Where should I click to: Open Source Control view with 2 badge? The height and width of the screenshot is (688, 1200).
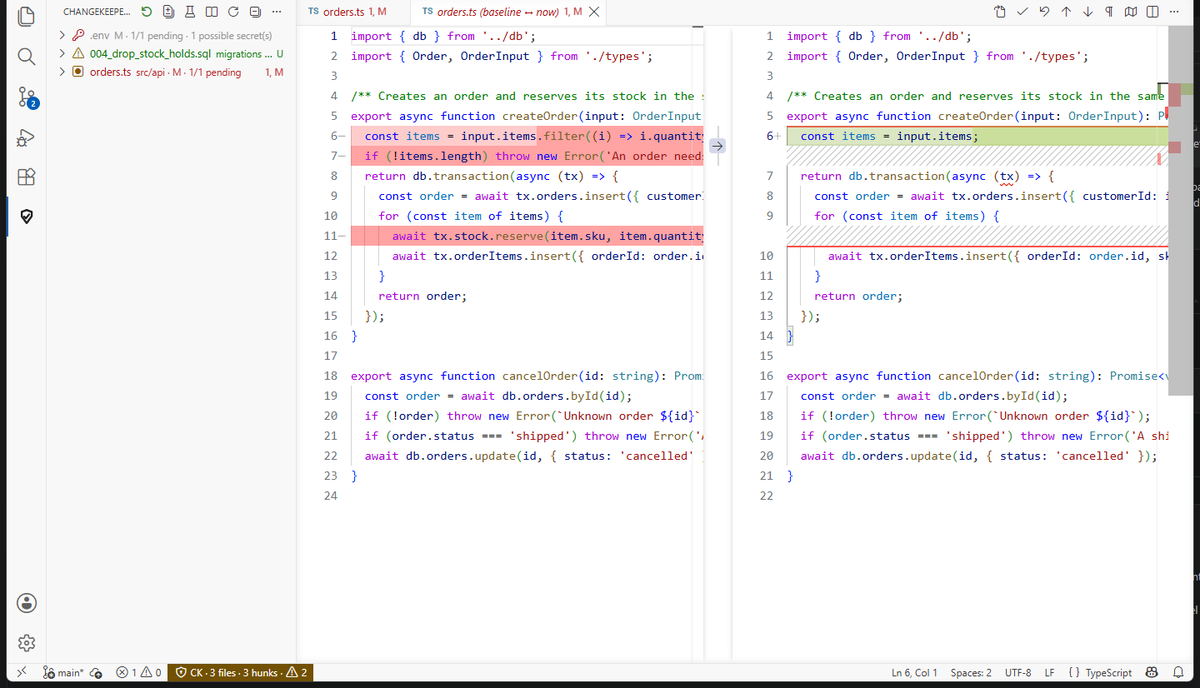(28, 97)
